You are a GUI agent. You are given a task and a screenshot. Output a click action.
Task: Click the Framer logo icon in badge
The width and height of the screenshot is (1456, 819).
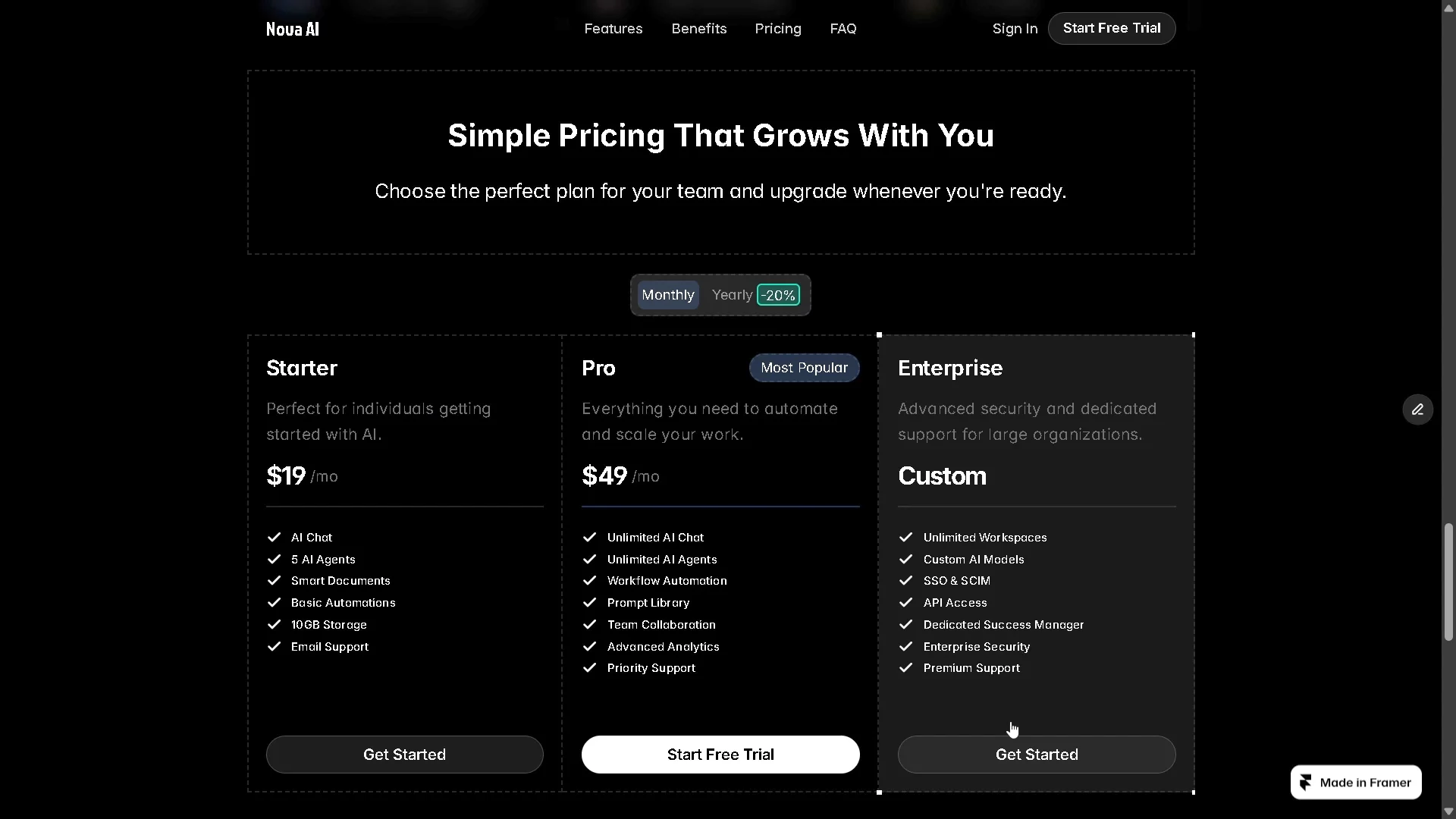coord(1306,783)
